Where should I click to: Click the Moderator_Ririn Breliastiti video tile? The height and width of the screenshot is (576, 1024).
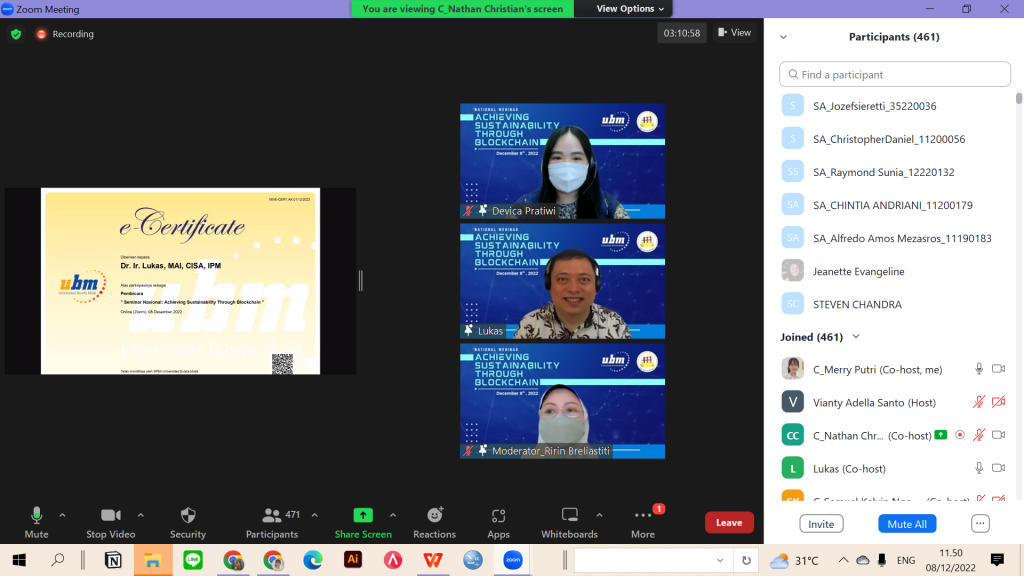pyautogui.click(x=562, y=401)
